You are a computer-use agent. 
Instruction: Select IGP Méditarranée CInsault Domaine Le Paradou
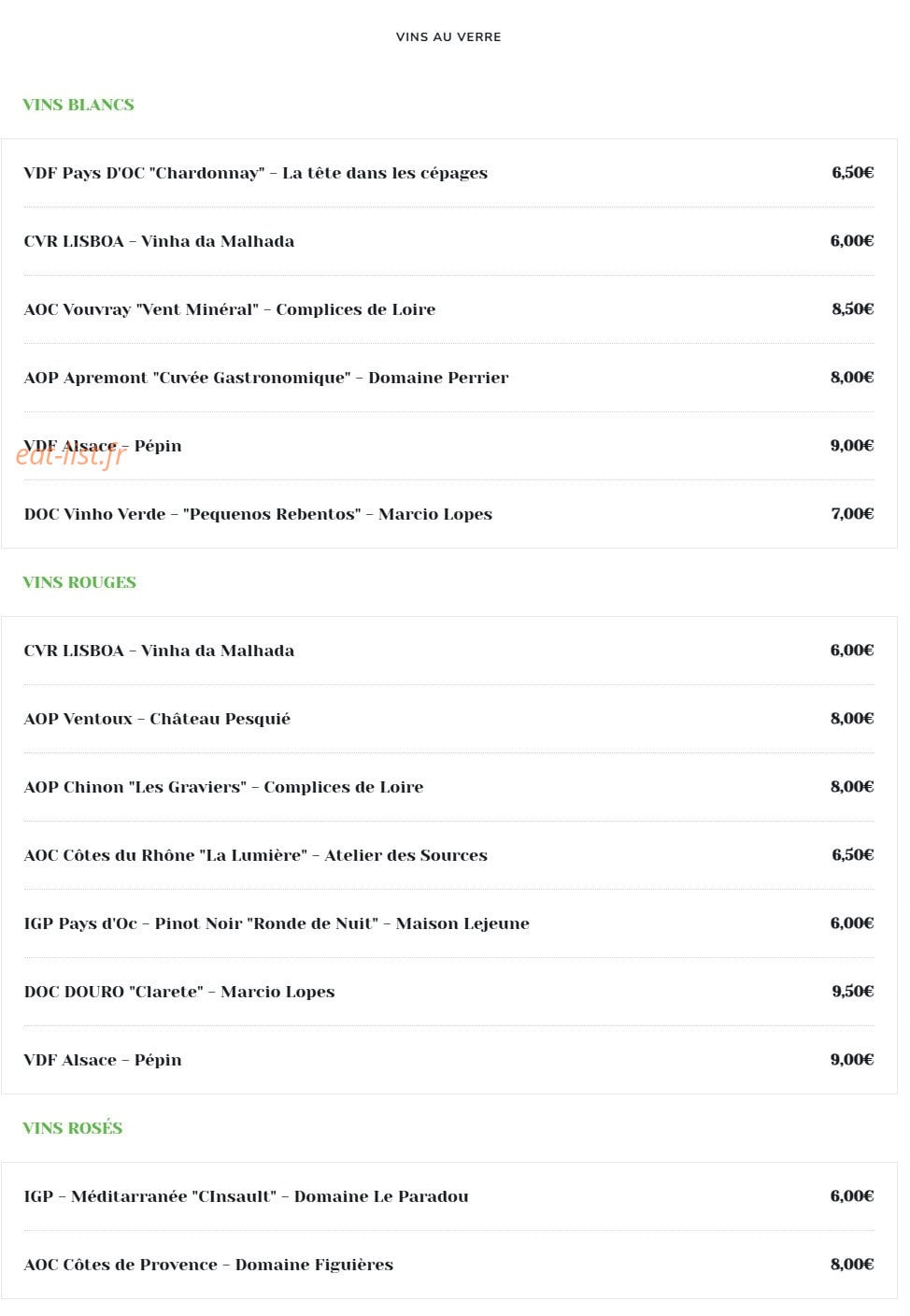click(448, 1196)
